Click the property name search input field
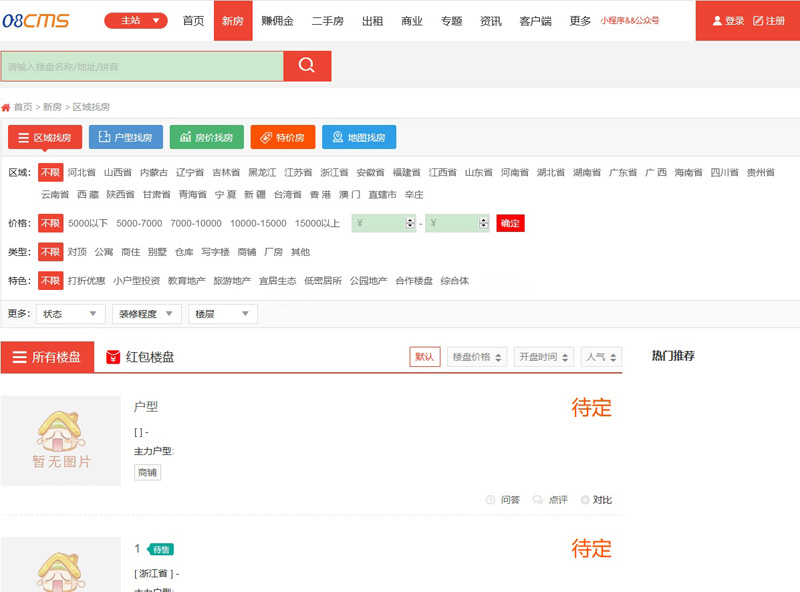Viewport: 800px width, 592px height. tap(142, 66)
